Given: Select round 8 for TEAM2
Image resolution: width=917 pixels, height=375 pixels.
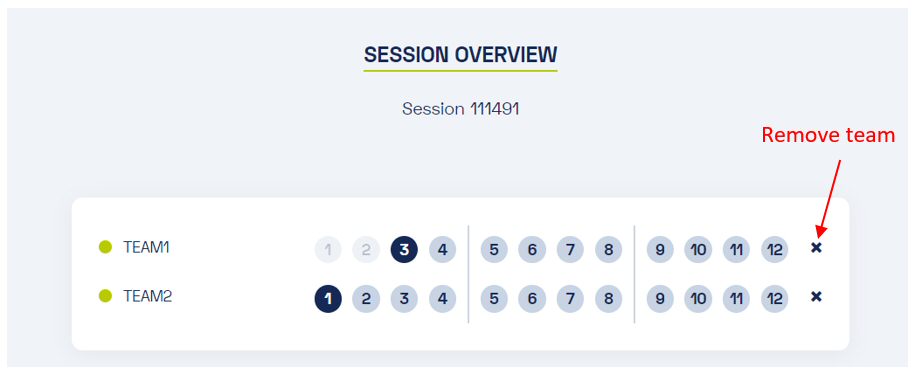Looking at the screenshot, I should 609,299.
